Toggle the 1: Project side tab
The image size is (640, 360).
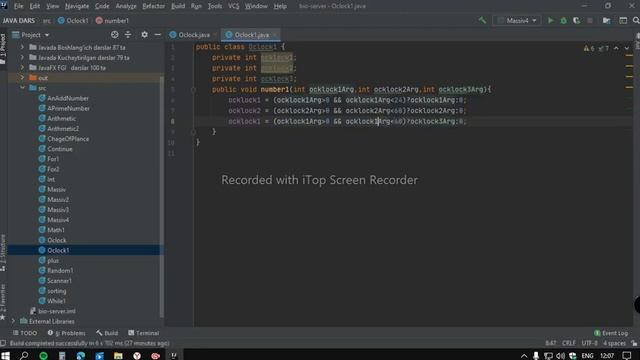pos(3,49)
